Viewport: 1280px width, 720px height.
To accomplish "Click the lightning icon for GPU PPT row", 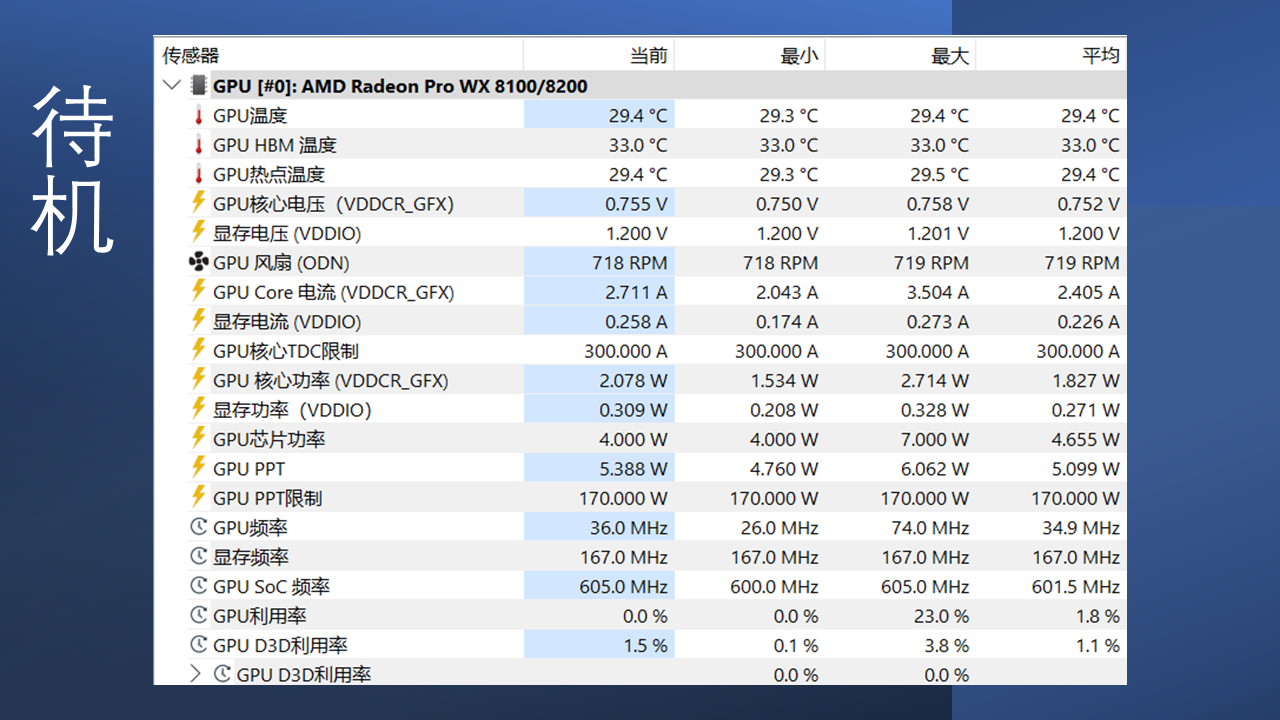I will coord(198,468).
